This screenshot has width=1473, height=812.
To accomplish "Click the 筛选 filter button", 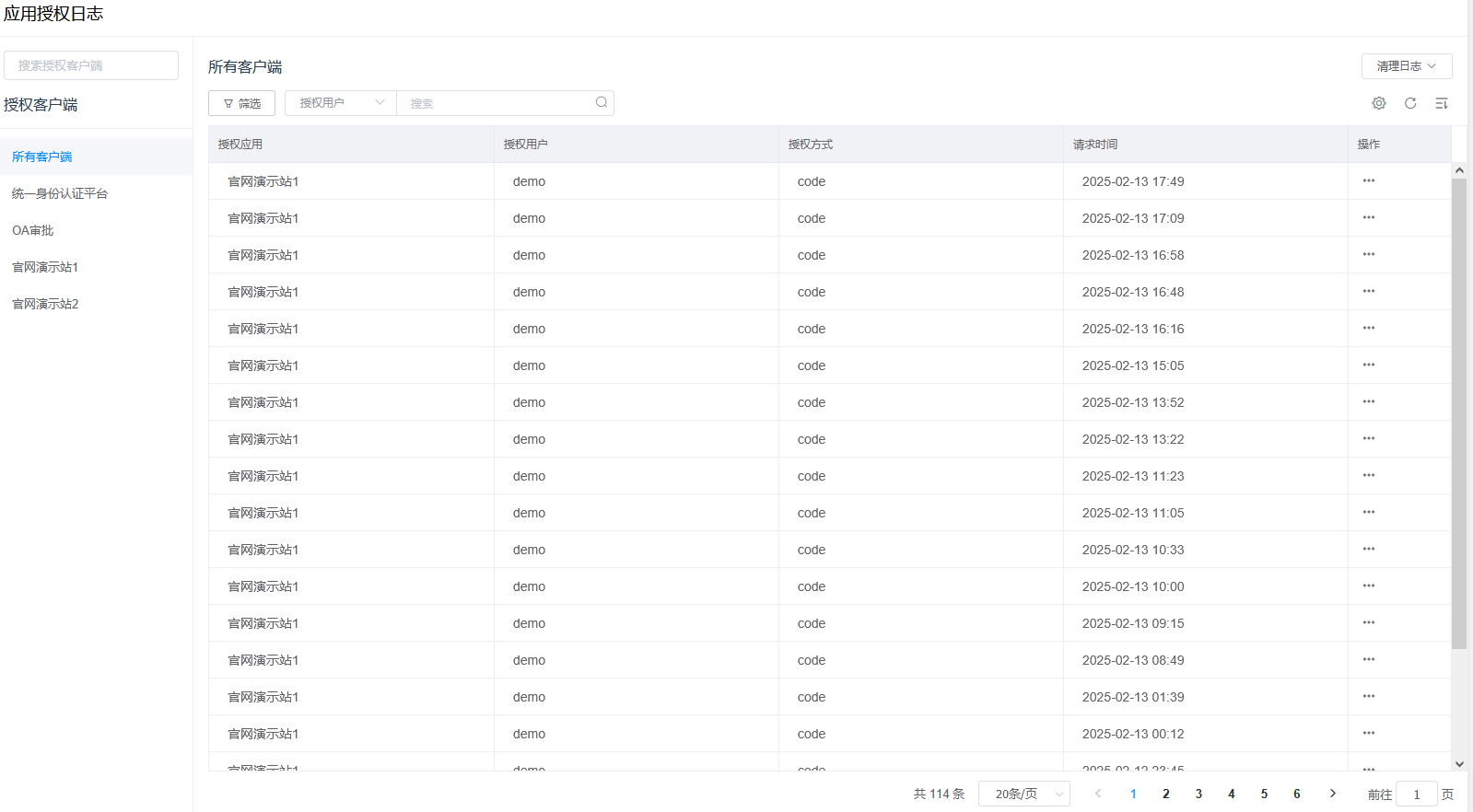I will (x=241, y=103).
